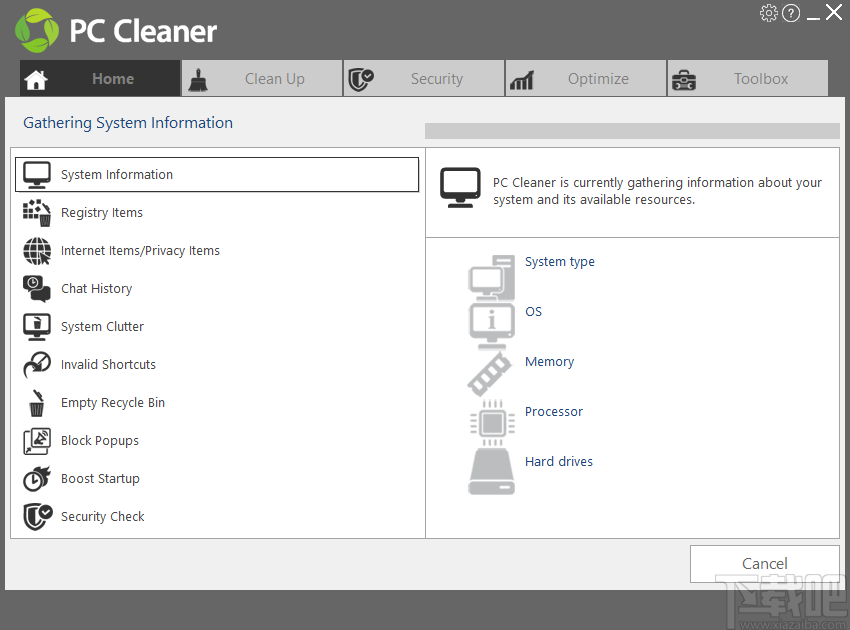Select the System Clutter entry
Image resolution: width=850 pixels, height=630 pixels.
[x=217, y=326]
